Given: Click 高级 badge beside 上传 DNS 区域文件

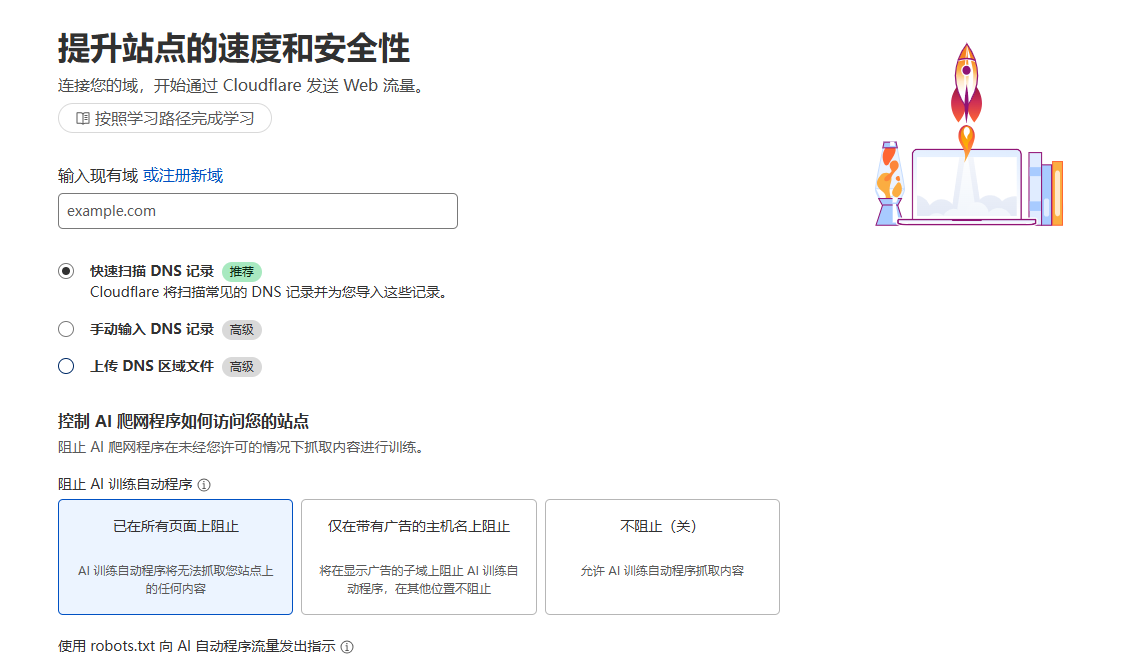Looking at the screenshot, I should [242, 367].
